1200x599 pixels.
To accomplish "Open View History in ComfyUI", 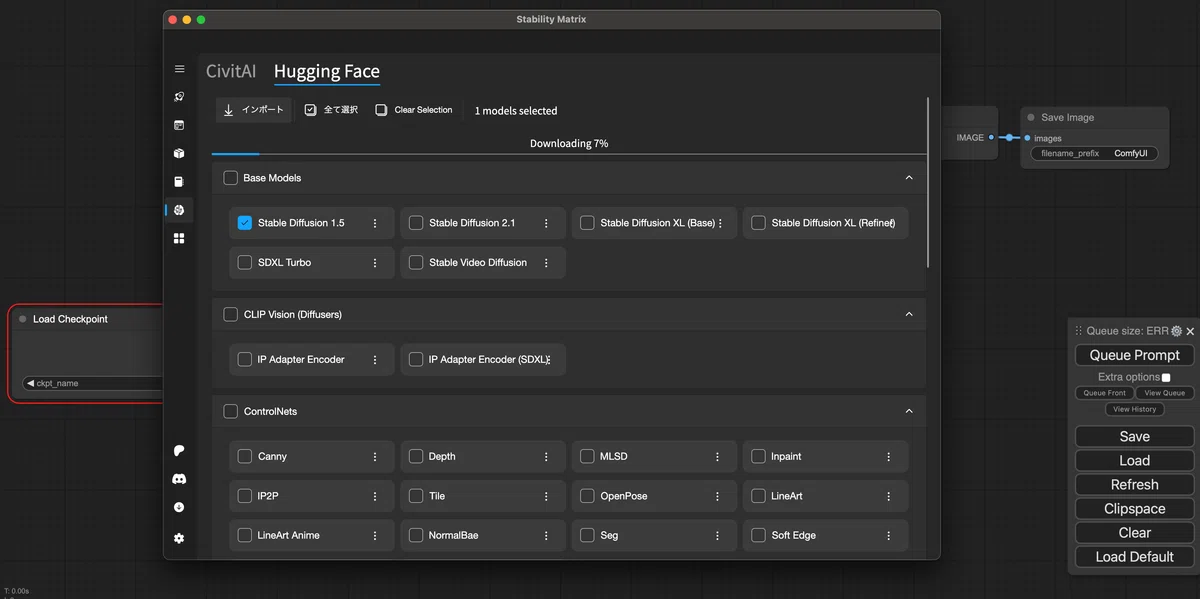I will click(x=1135, y=409).
